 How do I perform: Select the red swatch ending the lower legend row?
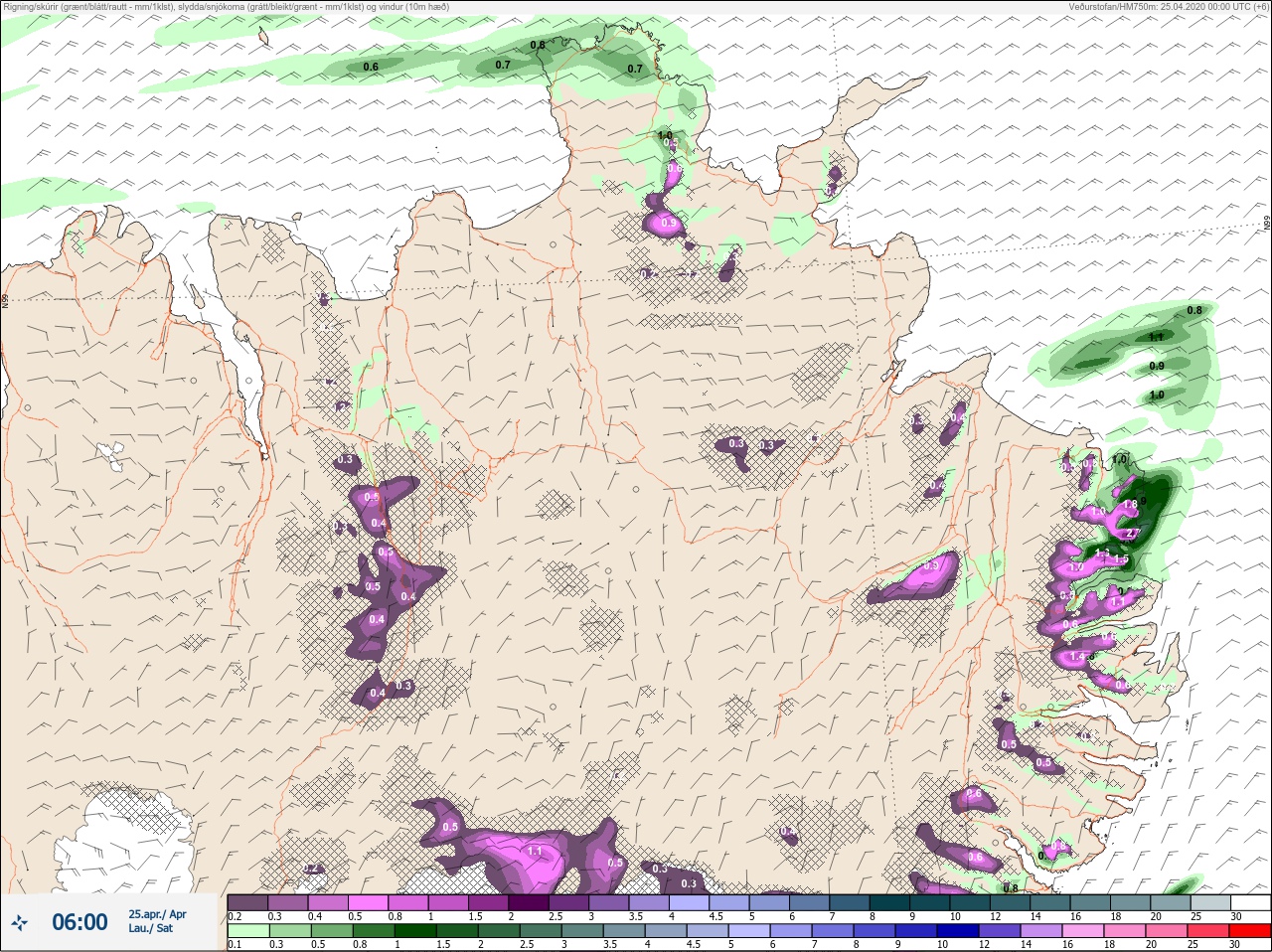1249,931
